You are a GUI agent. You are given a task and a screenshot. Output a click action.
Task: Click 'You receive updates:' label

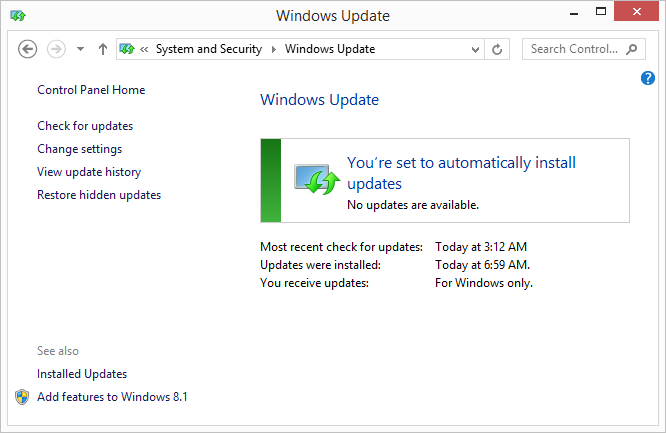[314, 283]
